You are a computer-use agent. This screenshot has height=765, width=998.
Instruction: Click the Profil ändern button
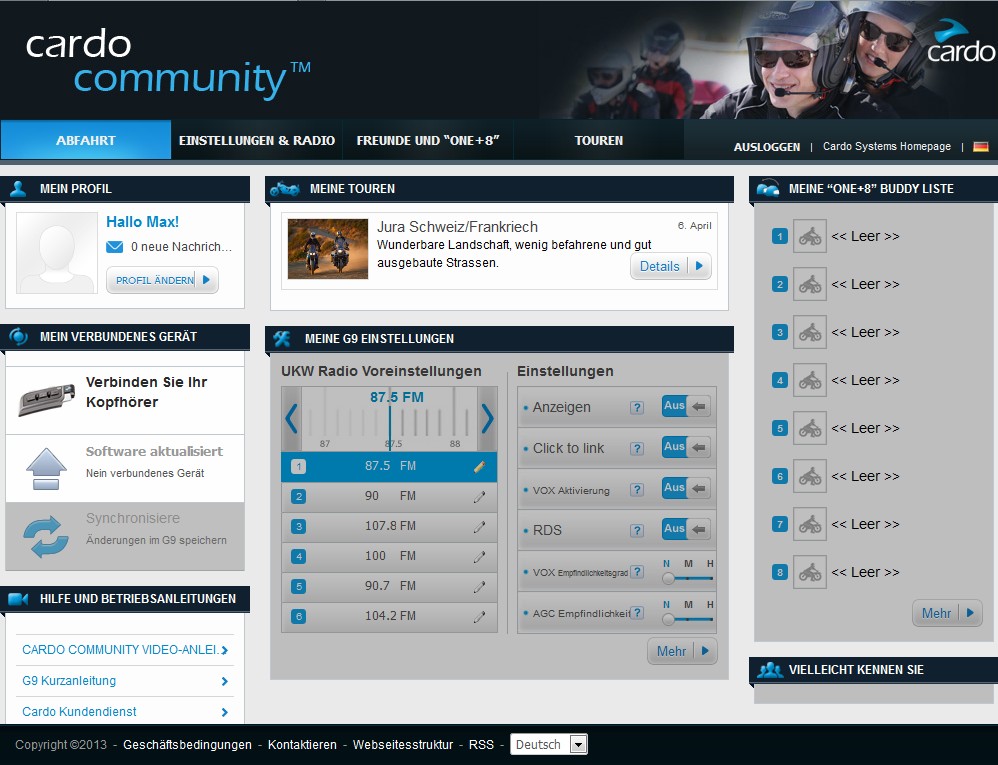162,280
